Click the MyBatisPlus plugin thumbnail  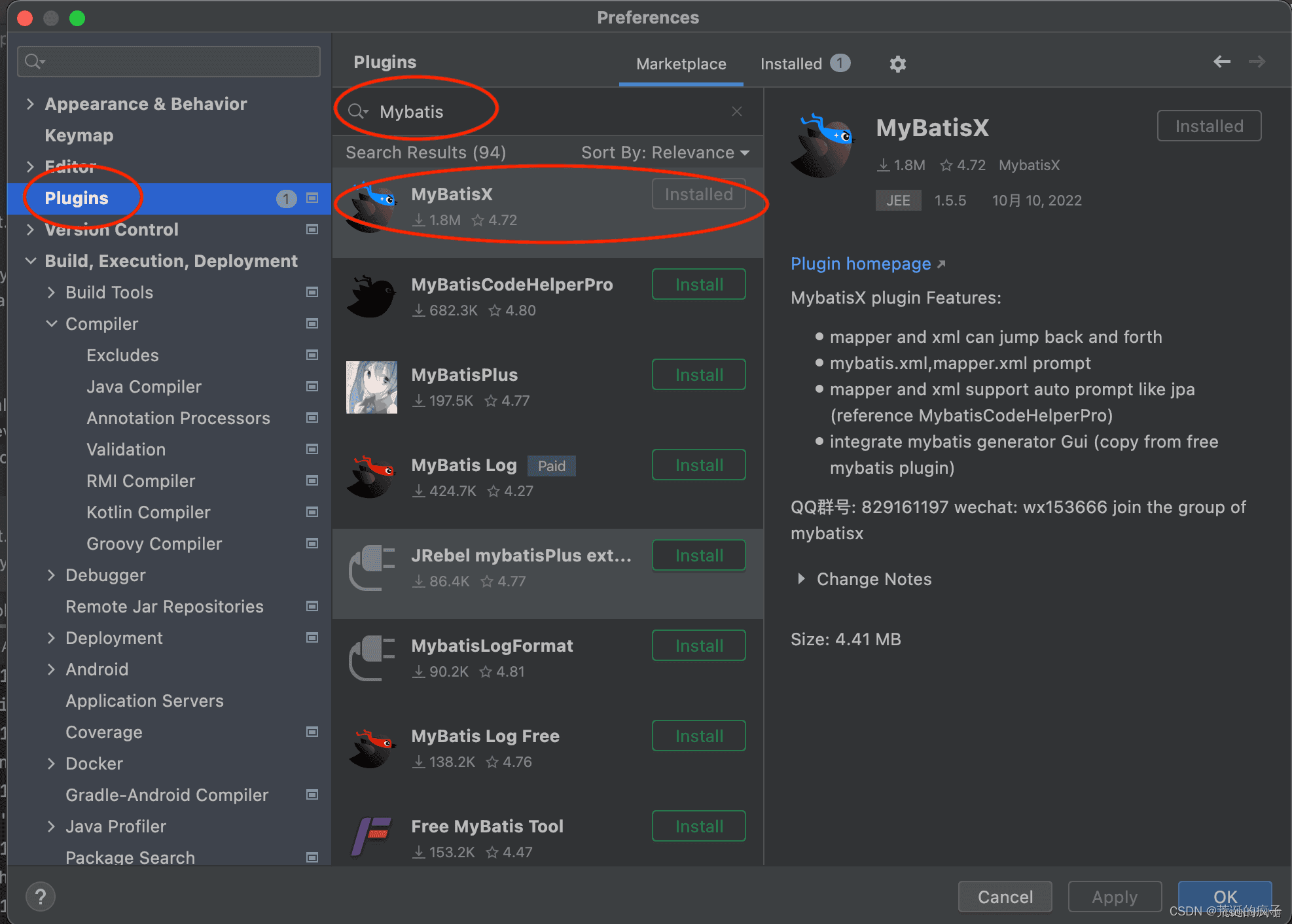tap(371, 387)
